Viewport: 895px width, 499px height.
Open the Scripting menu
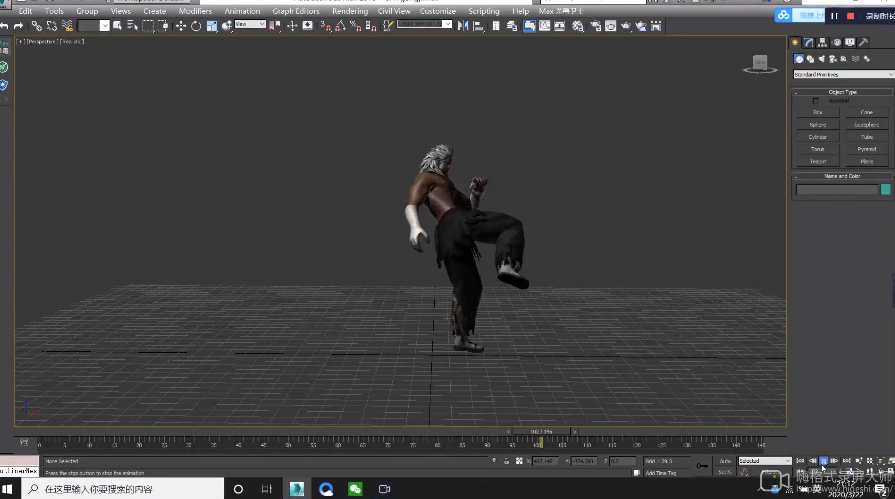(x=483, y=11)
